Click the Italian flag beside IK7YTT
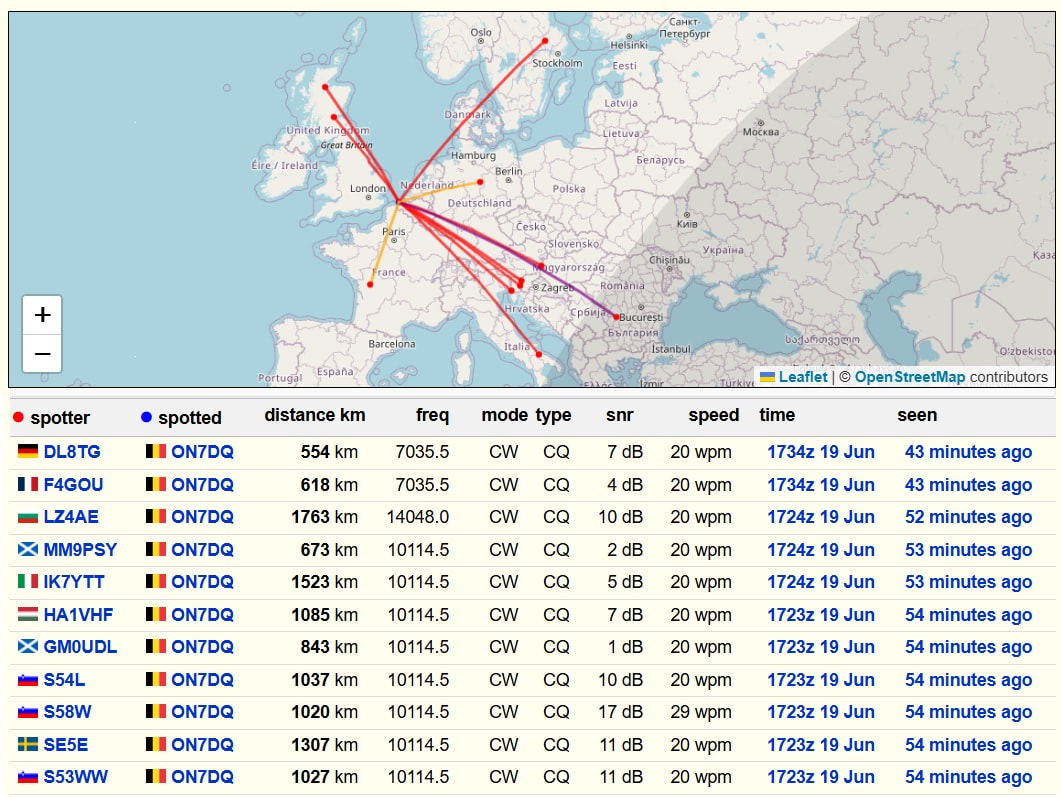This screenshot has height=797, width=1061. (28, 581)
